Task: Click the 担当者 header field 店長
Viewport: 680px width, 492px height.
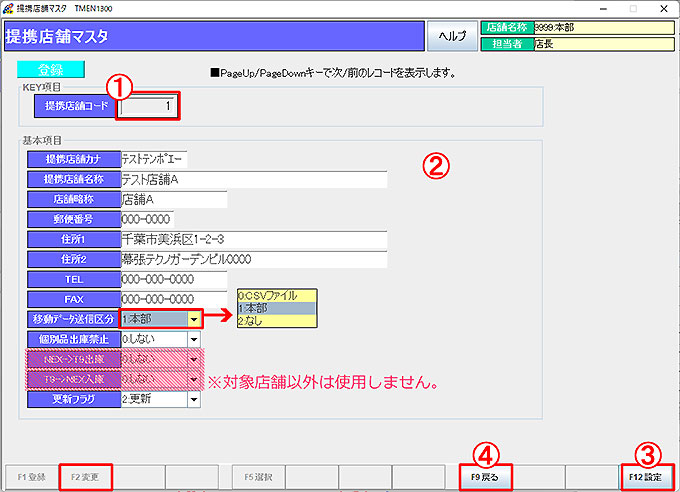Action: point(604,44)
